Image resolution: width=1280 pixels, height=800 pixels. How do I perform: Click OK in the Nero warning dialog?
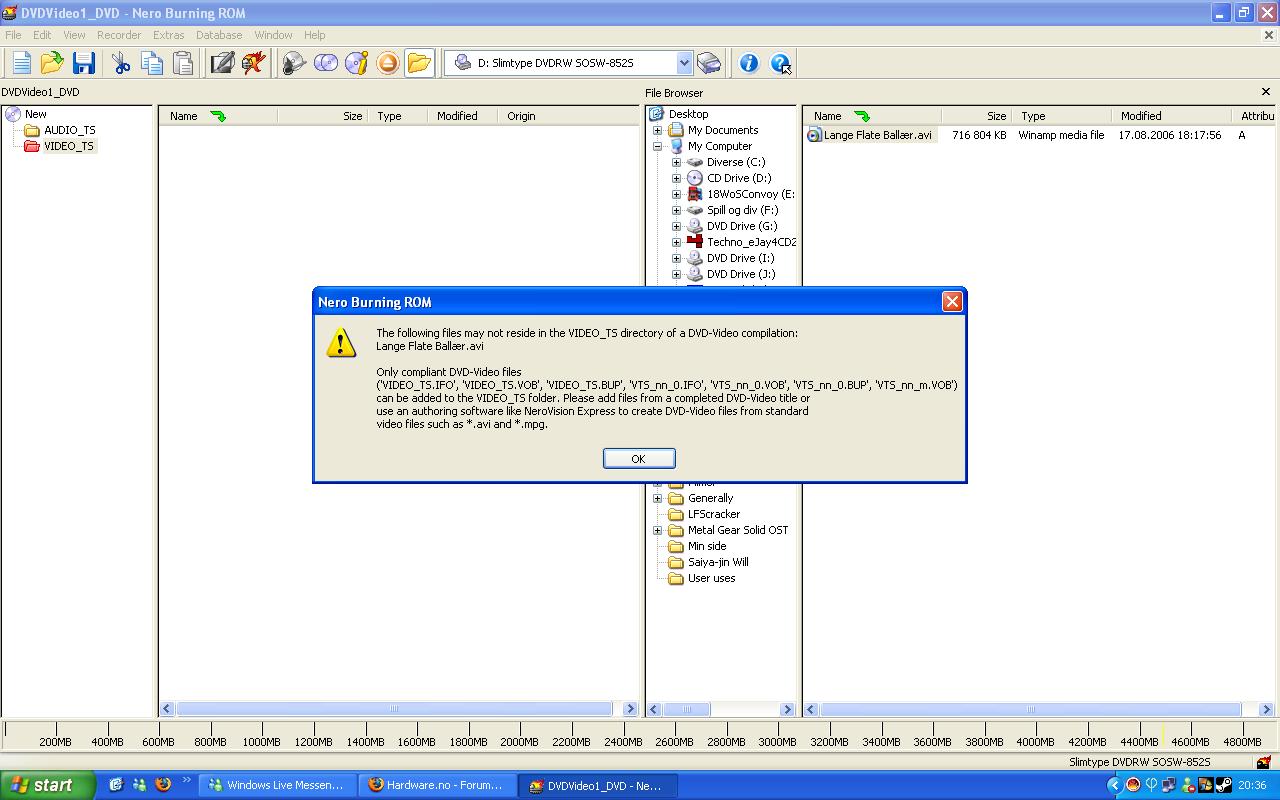(x=639, y=458)
